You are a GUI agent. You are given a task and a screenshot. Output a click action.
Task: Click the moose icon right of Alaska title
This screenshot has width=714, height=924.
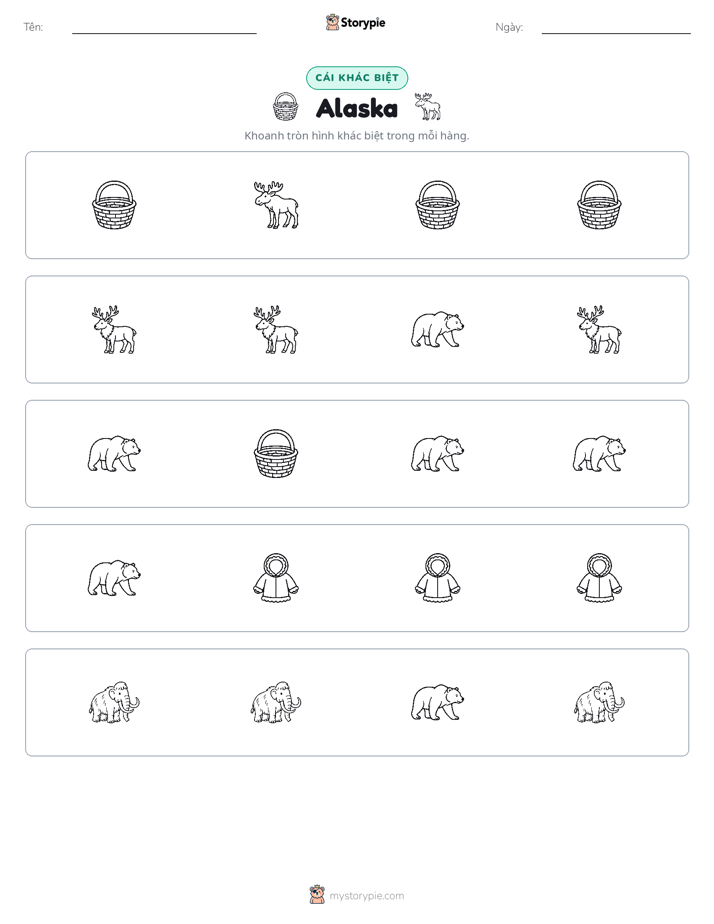coord(428,107)
